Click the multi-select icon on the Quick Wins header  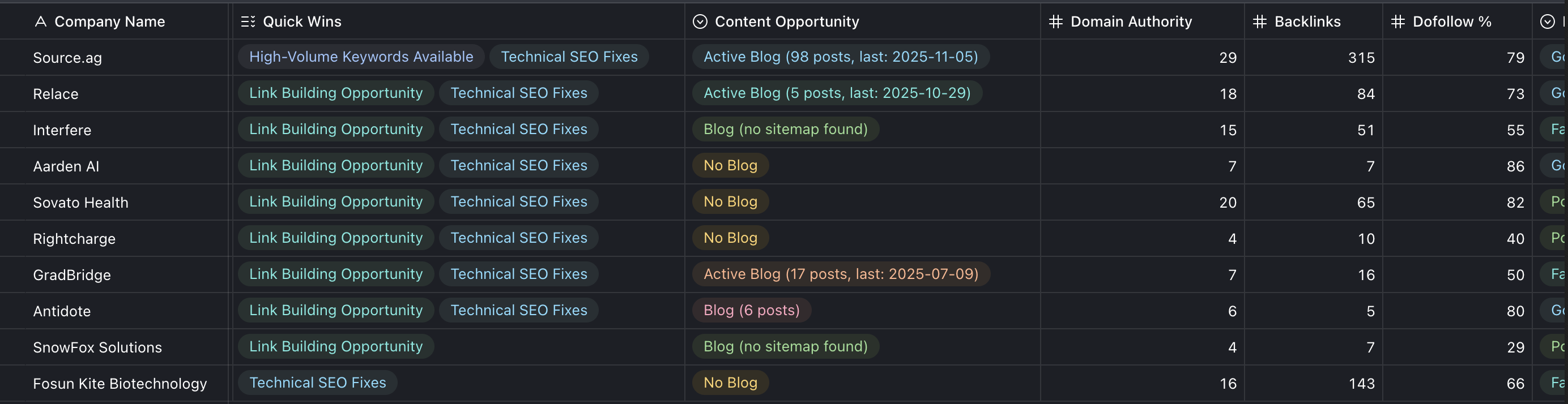248,22
